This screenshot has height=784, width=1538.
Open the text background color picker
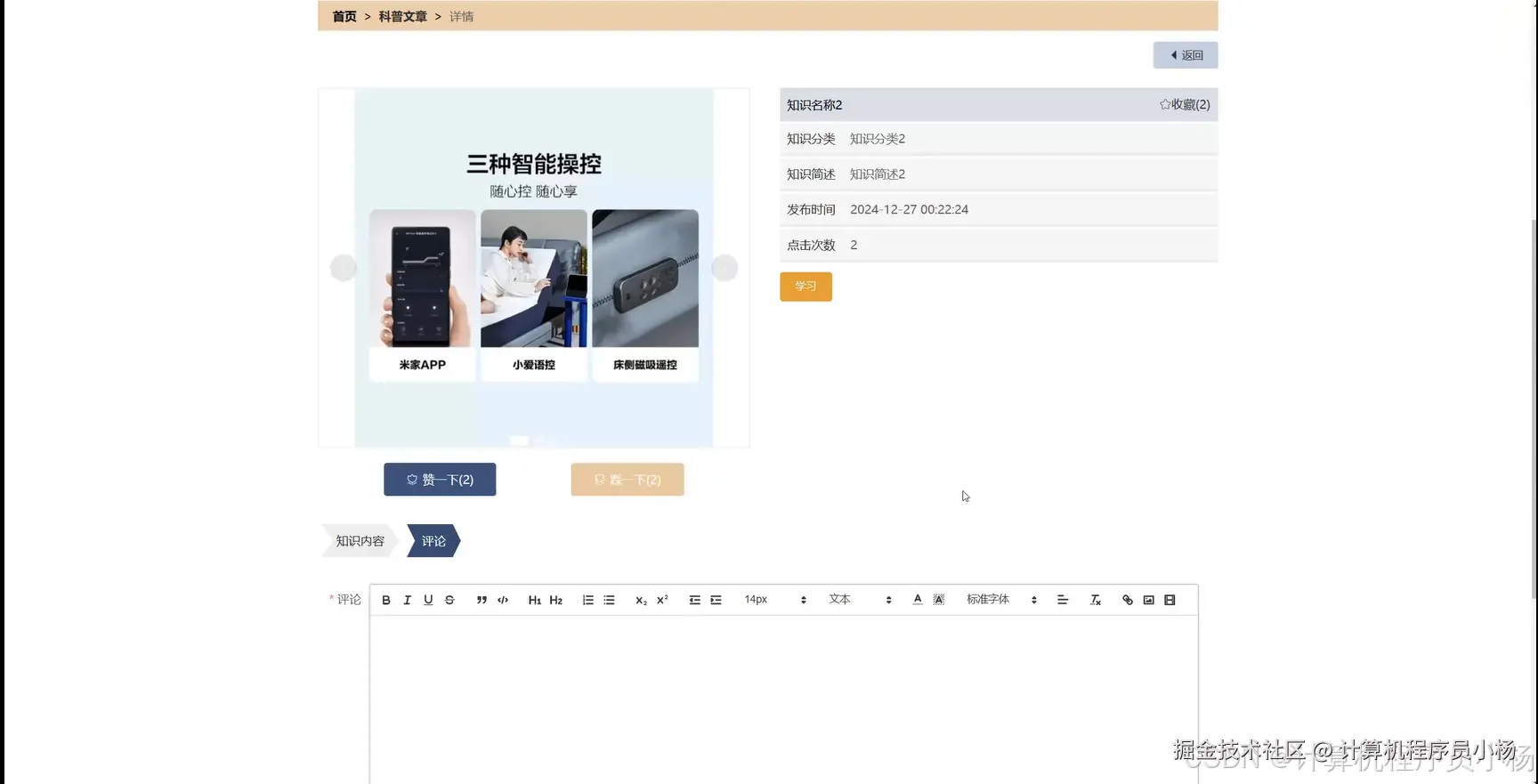[938, 600]
